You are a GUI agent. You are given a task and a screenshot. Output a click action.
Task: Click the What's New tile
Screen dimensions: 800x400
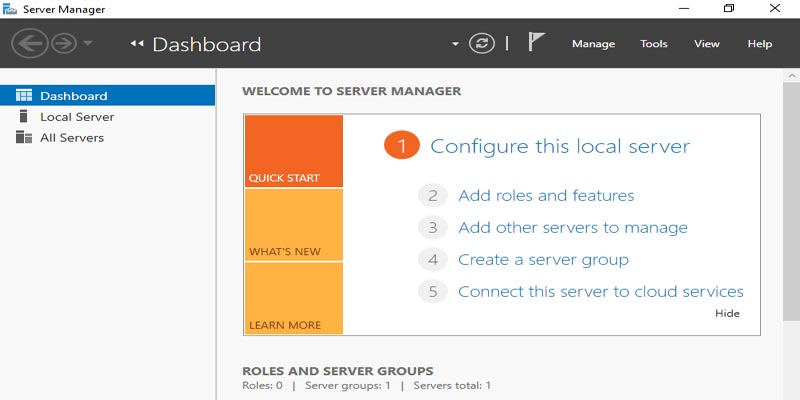pos(293,225)
